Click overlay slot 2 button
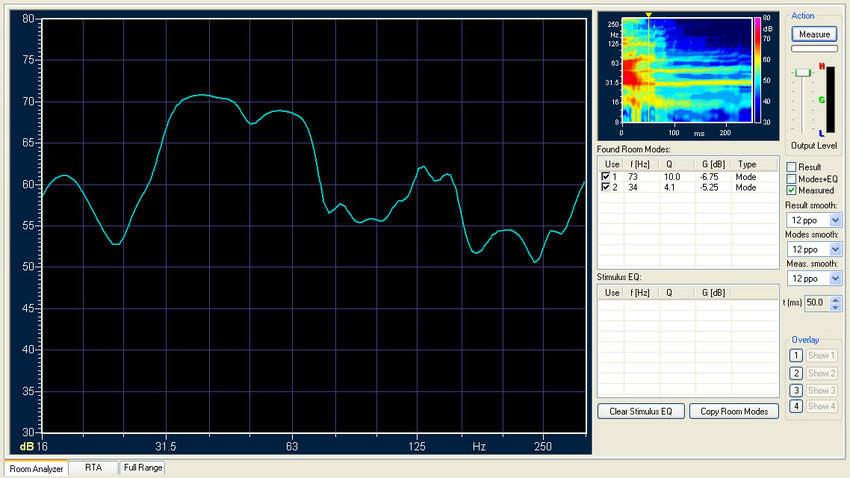This screenshot has width=850, height=478. [x=795, y=373]
